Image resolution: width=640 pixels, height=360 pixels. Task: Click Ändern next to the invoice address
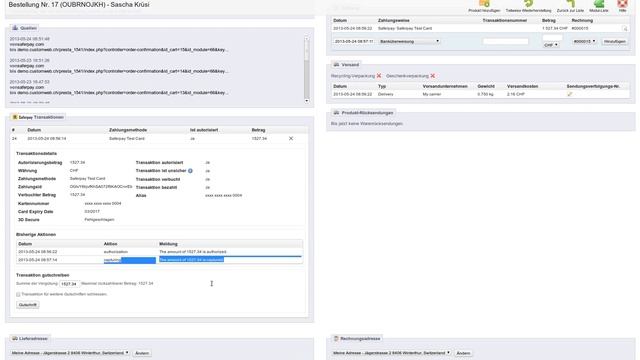(x=463, y=353)
